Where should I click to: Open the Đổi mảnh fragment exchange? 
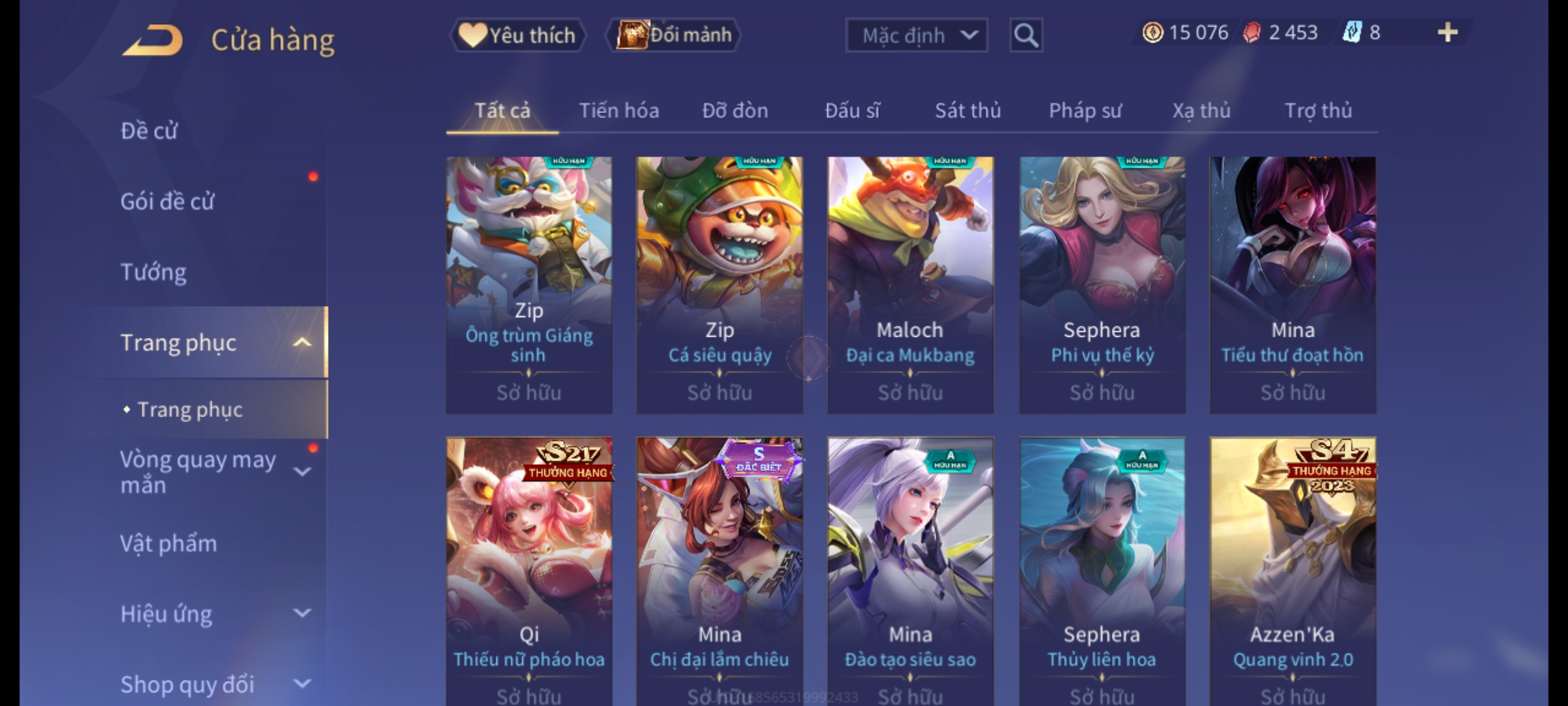(x=674, y=35)
